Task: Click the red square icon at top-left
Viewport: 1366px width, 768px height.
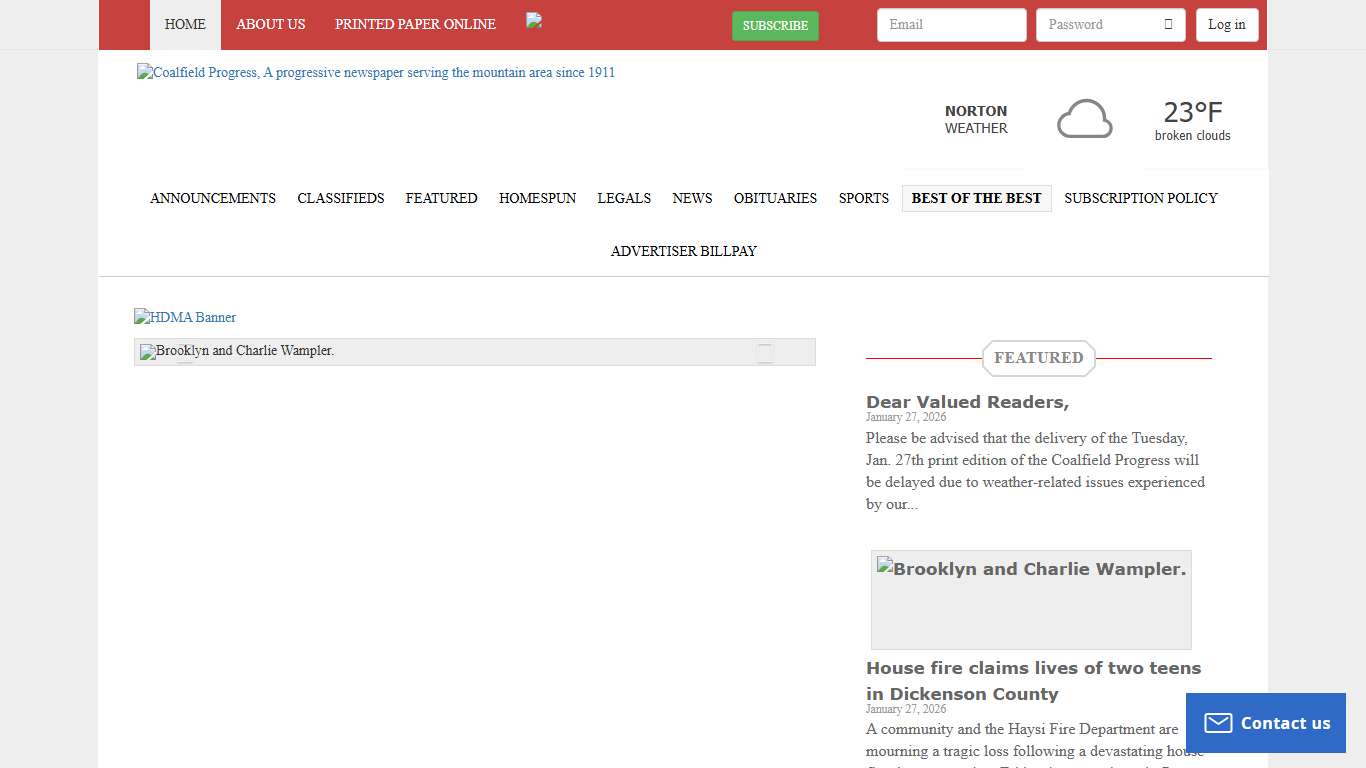Action: [123, 24]
